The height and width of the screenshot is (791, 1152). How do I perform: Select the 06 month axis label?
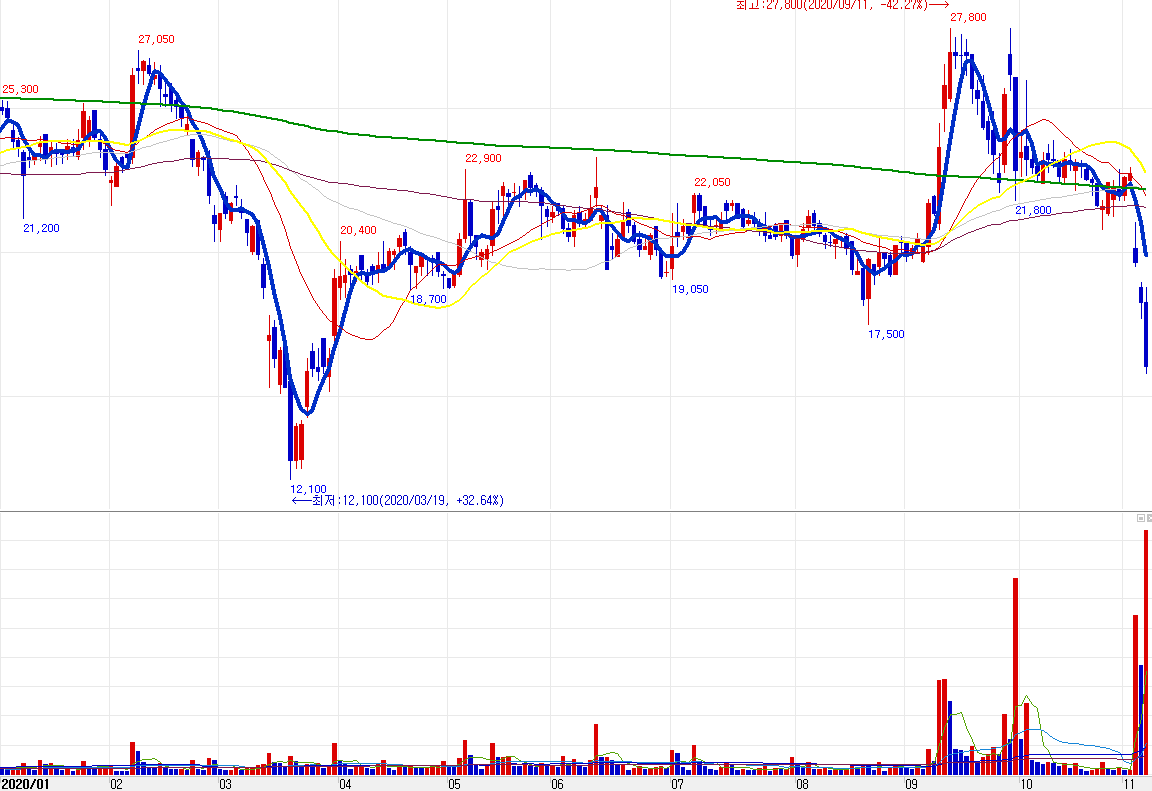(x=558, y=784)
